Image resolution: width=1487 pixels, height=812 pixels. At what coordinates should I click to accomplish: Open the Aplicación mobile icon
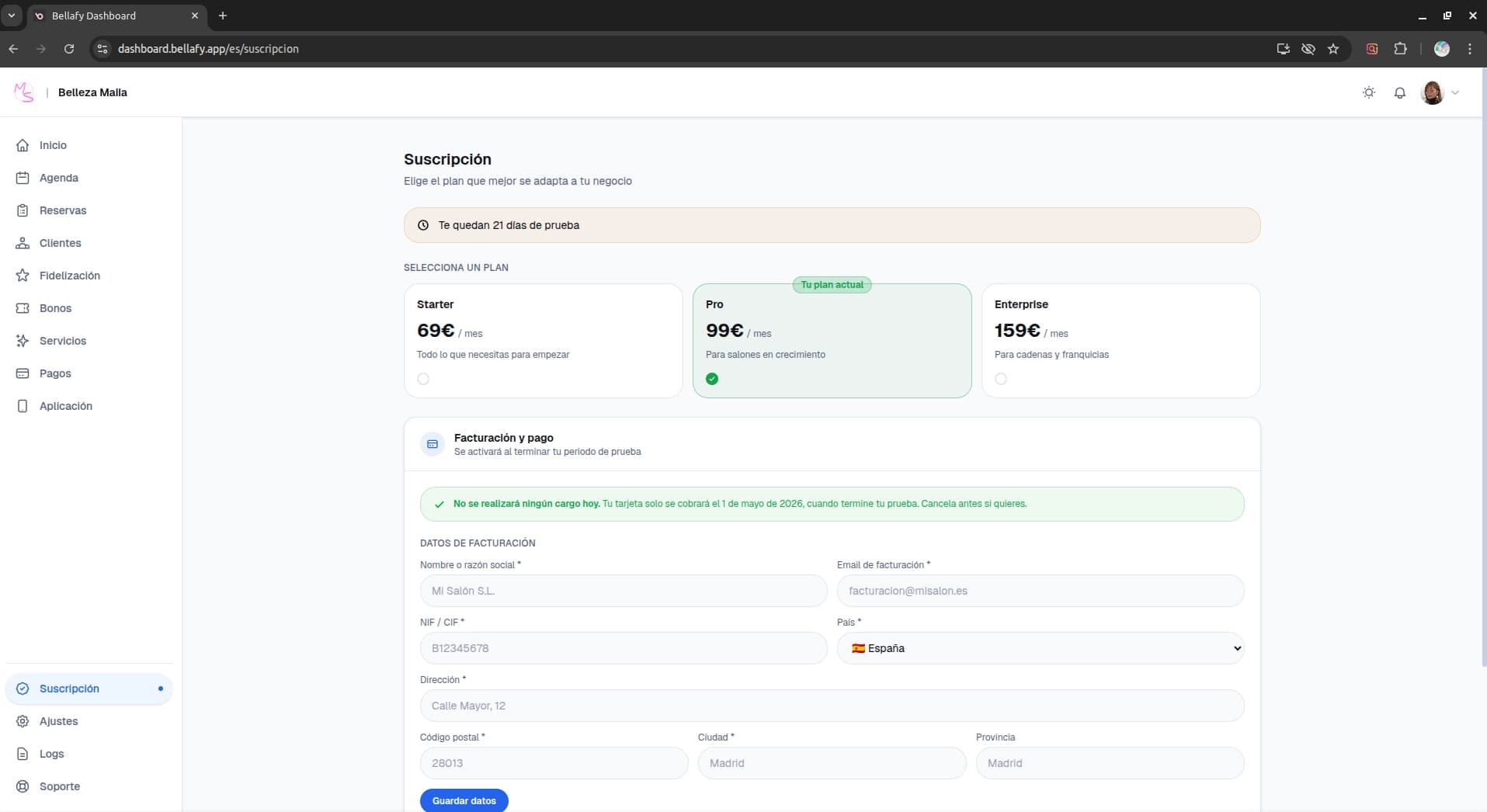point(22,406)
